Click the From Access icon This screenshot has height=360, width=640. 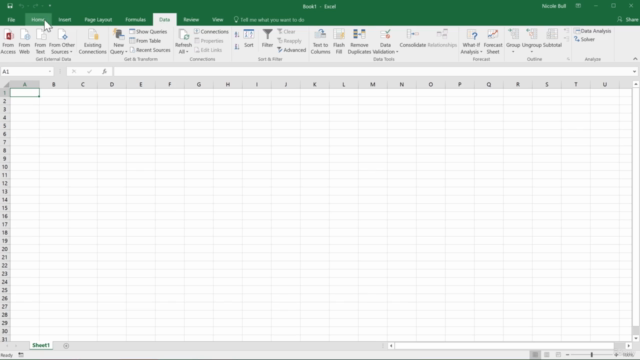8,42
